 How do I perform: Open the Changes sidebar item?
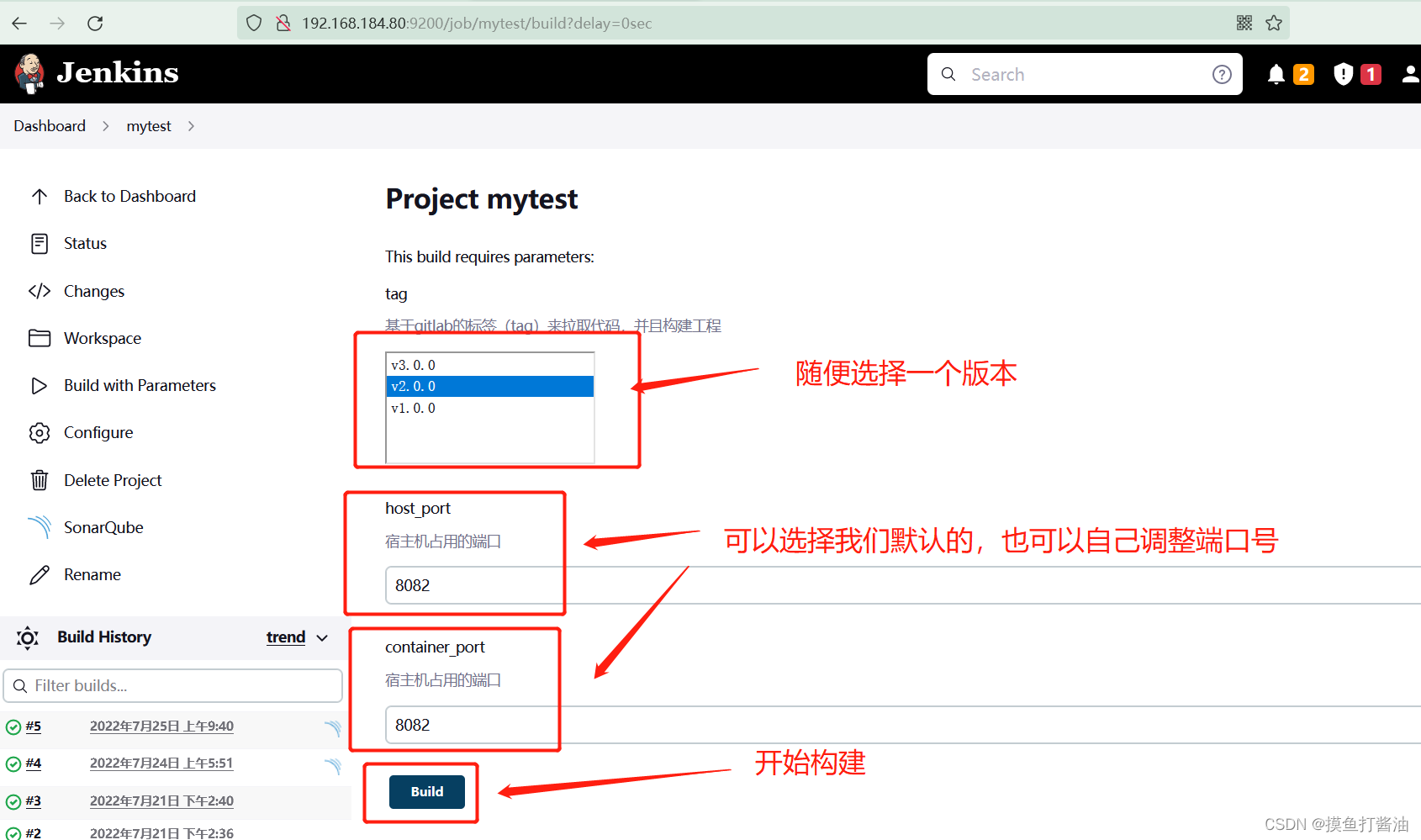coord(94,291)
